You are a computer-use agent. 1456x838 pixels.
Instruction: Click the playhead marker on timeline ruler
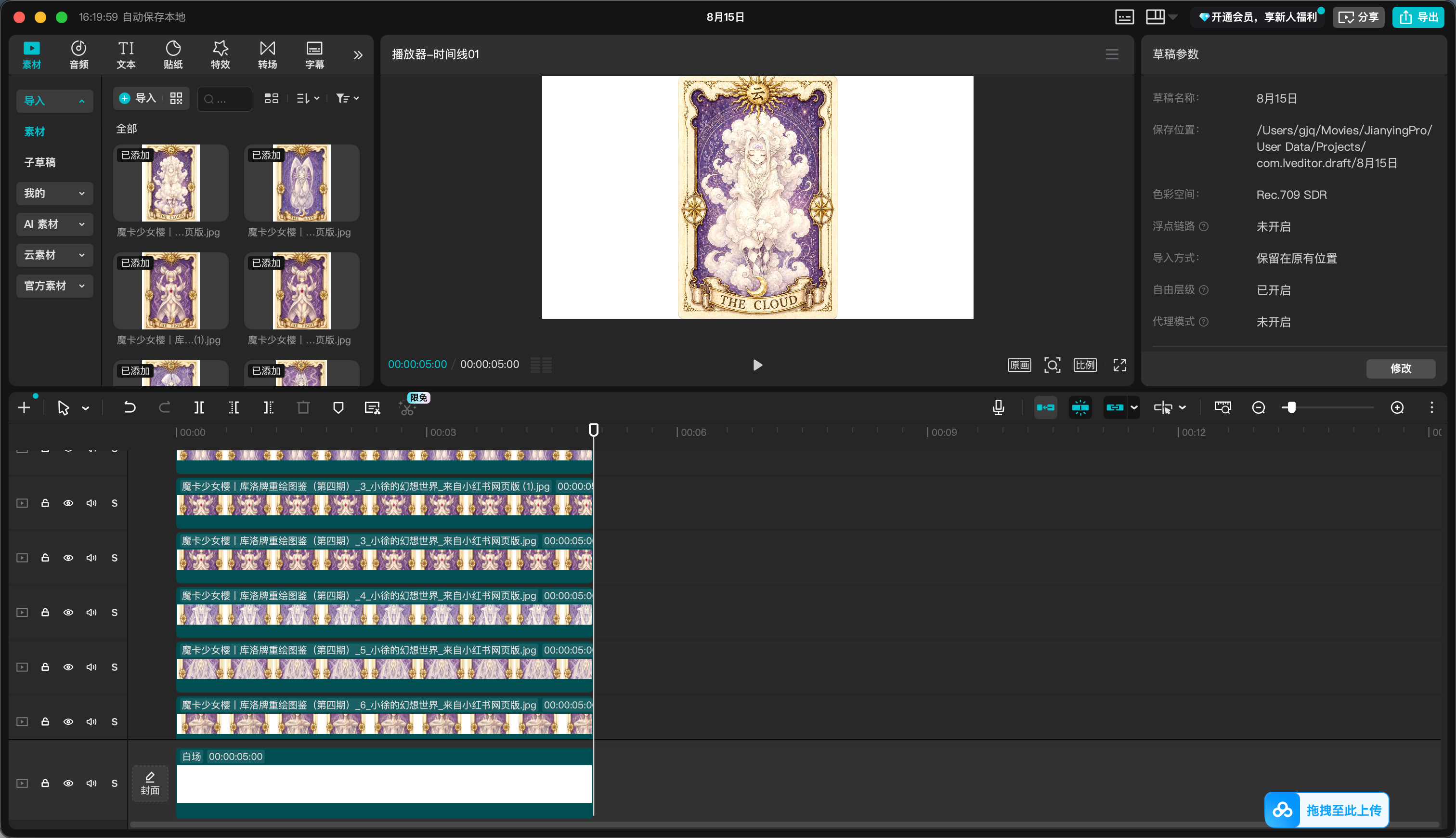(x=594, y=430)
